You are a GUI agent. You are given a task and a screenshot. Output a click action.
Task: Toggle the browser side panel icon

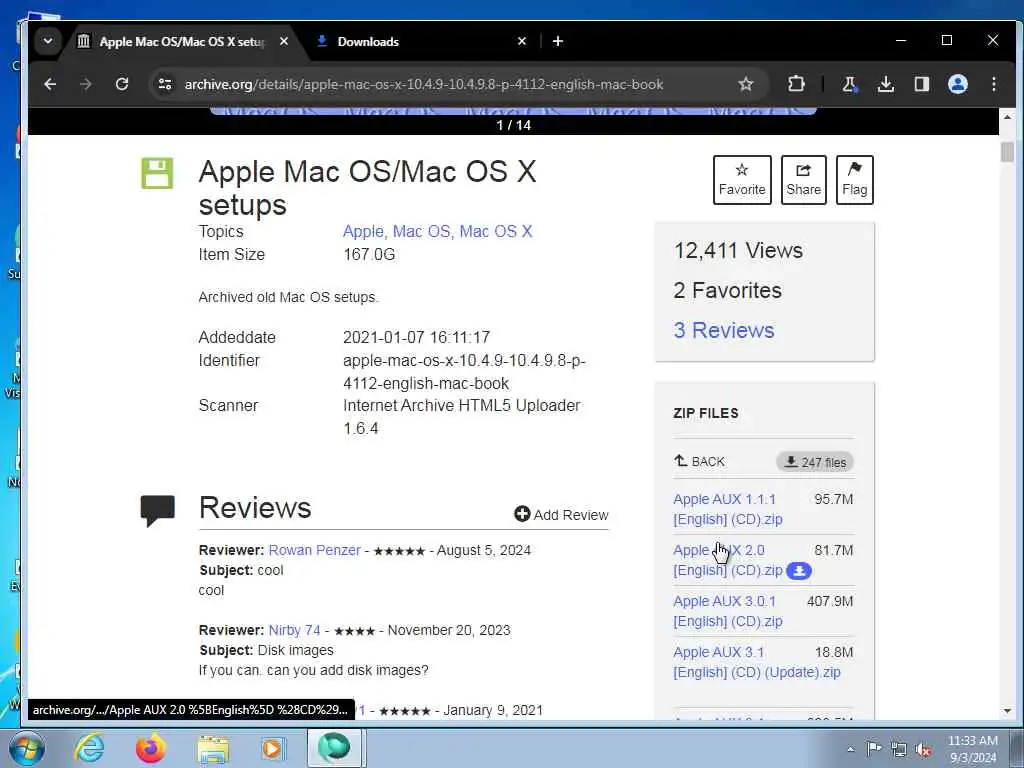[x=921, y=84]
